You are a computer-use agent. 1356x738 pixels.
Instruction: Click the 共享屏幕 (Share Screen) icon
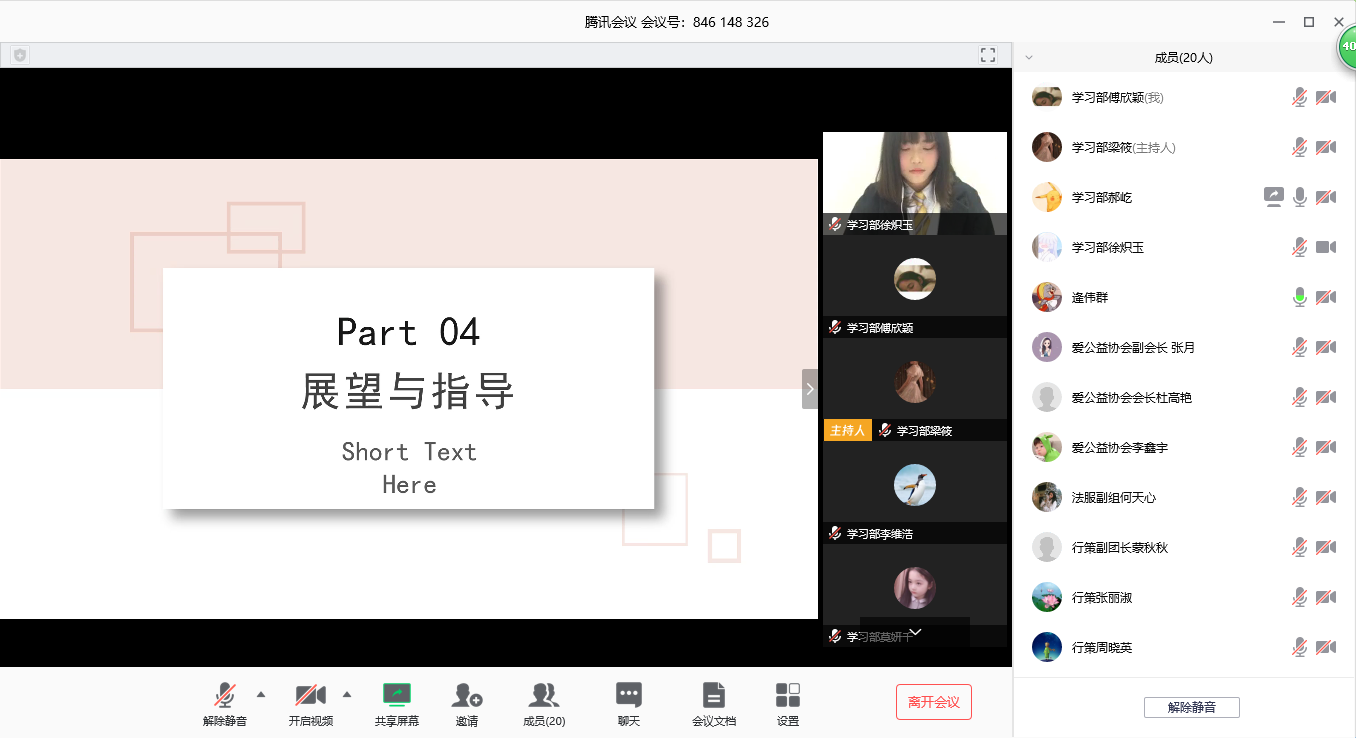click(x=397, y=695)
